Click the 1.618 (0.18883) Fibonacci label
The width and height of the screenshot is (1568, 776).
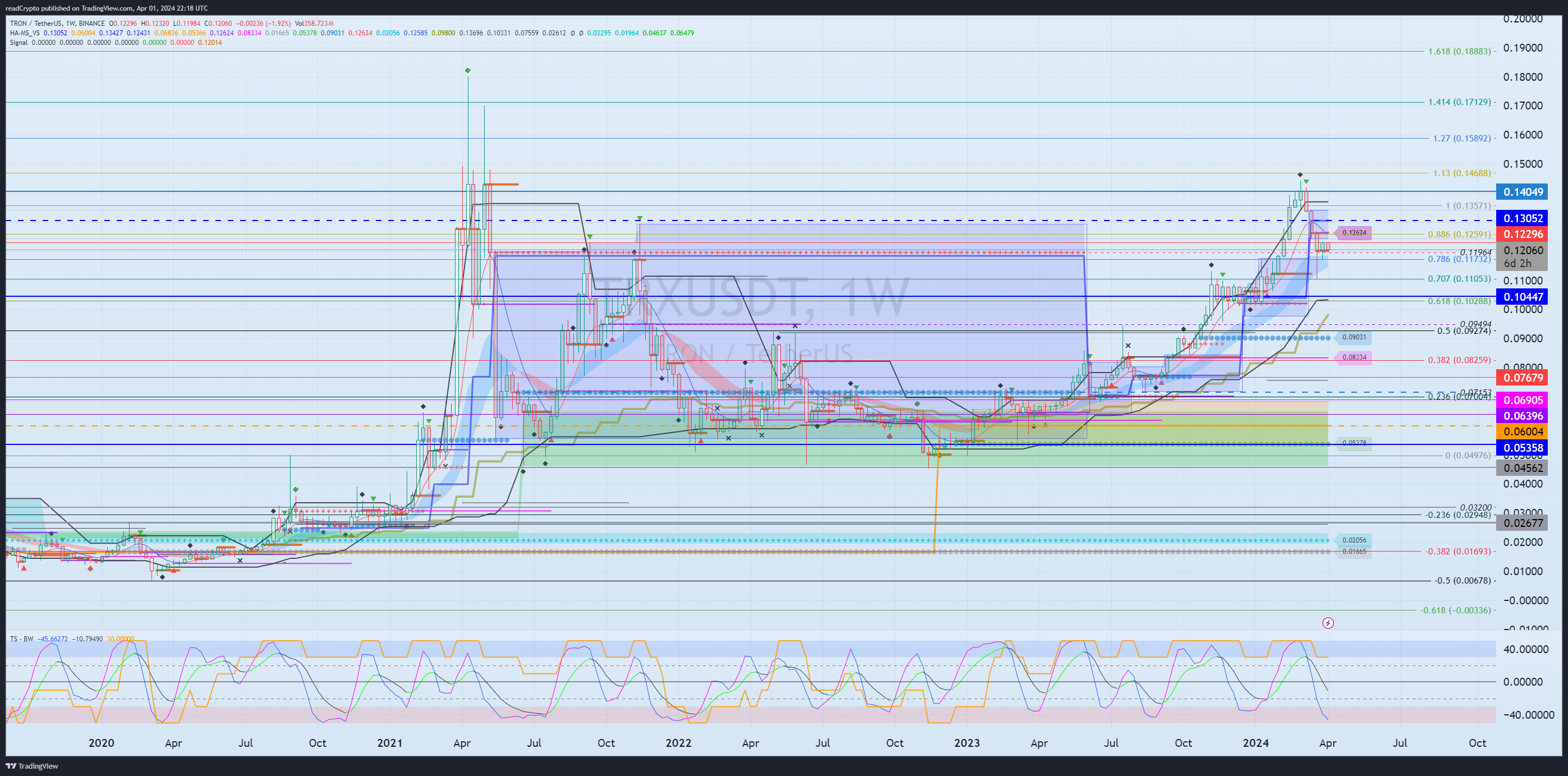tap(1459, 51)
